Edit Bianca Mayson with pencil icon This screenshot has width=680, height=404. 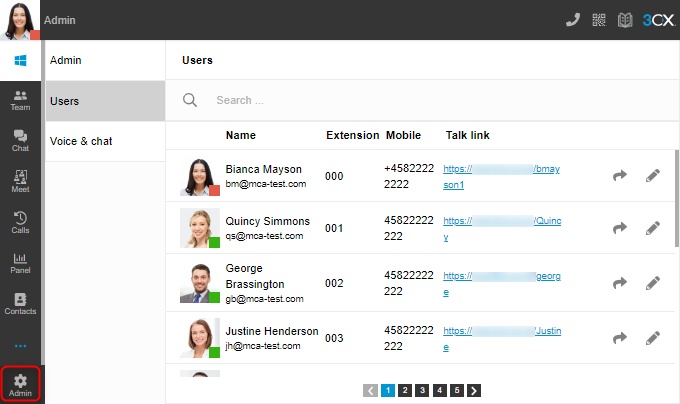653,176
